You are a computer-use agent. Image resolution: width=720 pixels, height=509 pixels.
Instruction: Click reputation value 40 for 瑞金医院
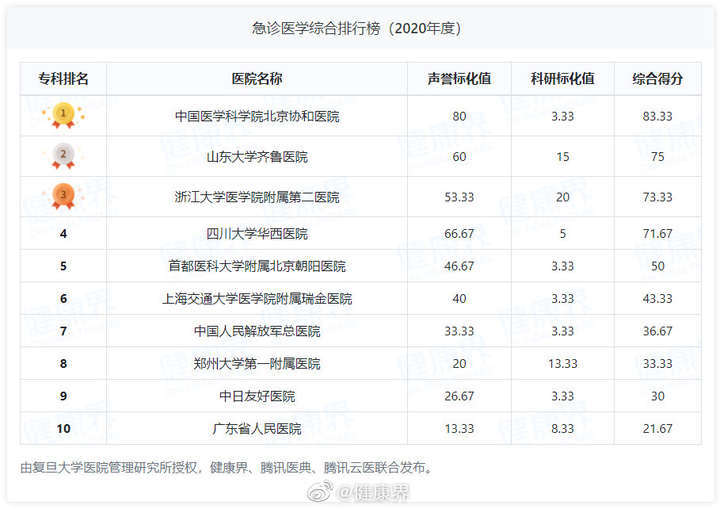459,299
